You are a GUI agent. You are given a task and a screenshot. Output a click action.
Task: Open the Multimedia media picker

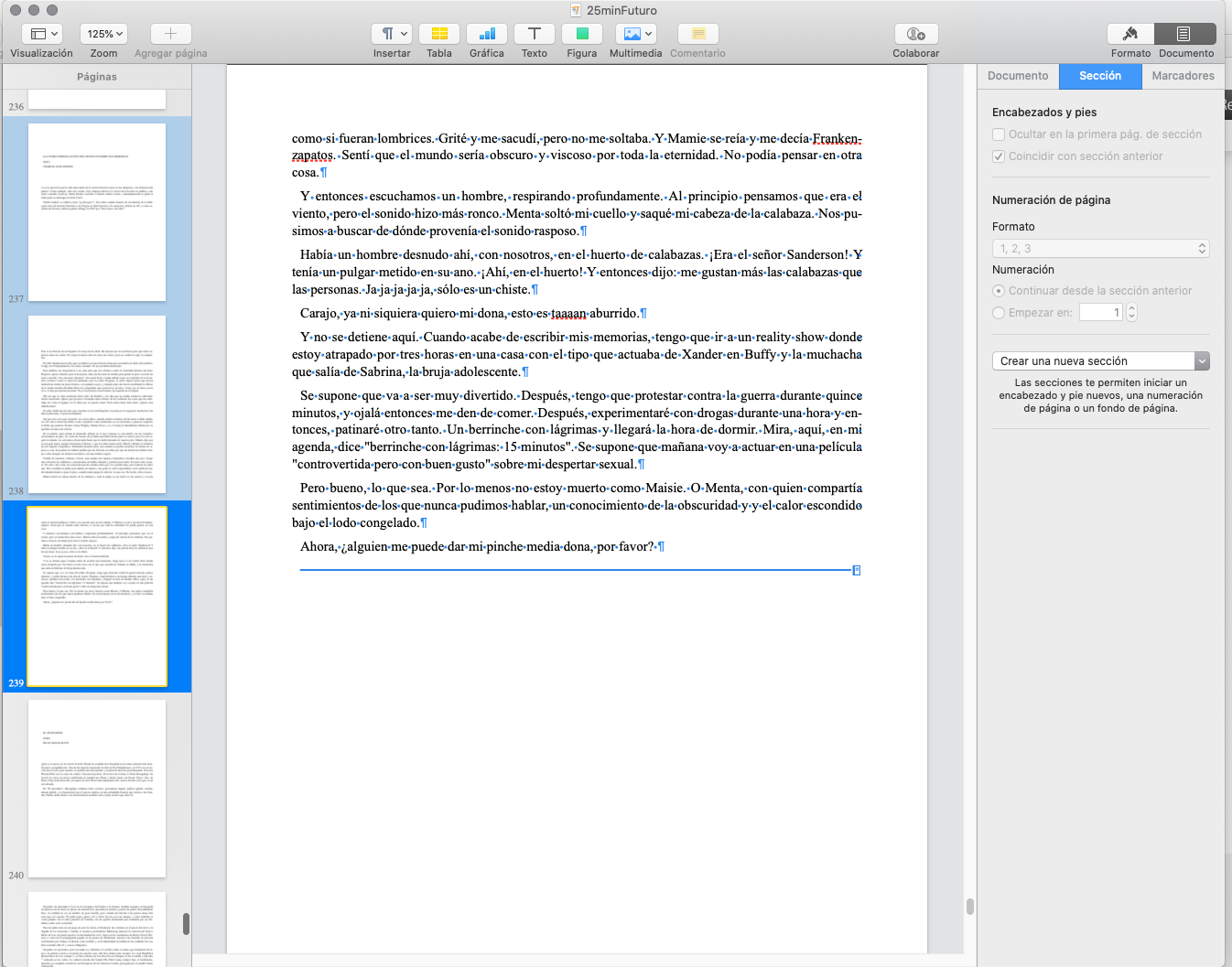[636, 34]
